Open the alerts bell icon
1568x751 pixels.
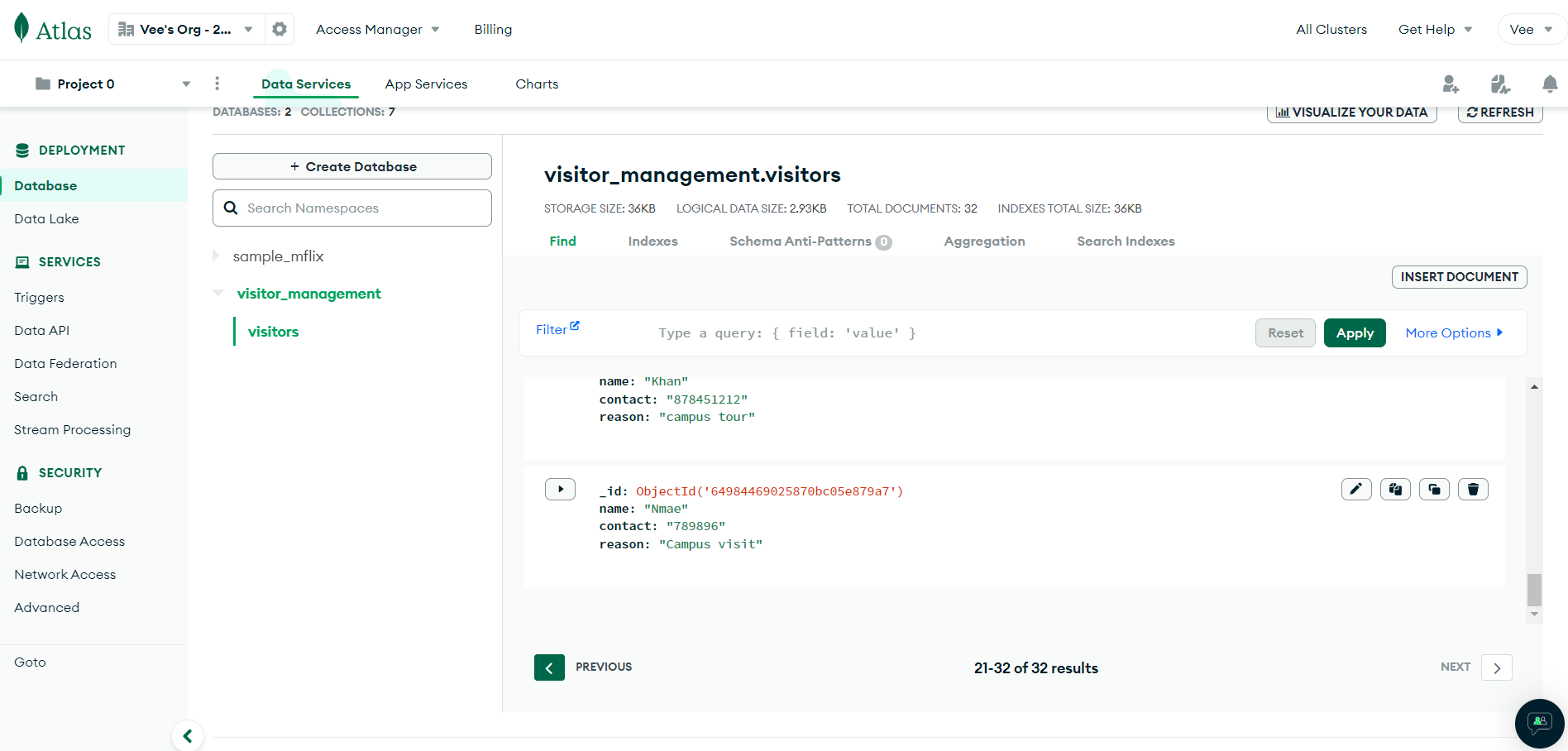(x=1550, y=84)
